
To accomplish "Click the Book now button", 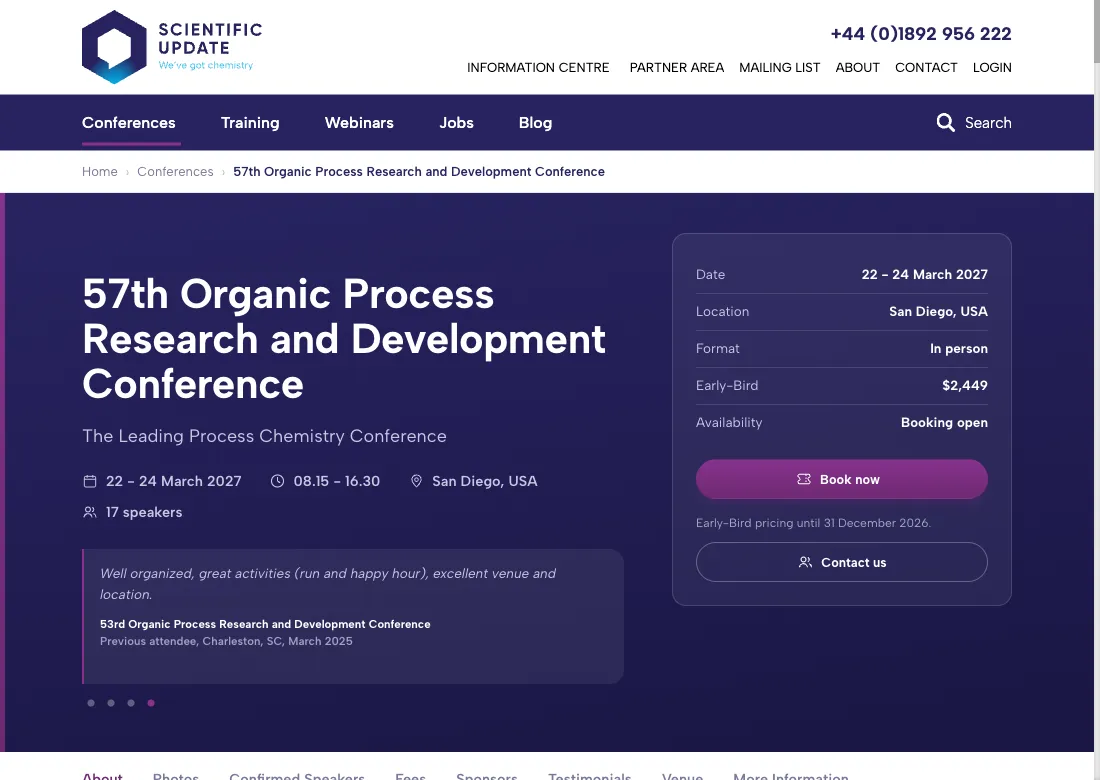I will pos(842,479).
